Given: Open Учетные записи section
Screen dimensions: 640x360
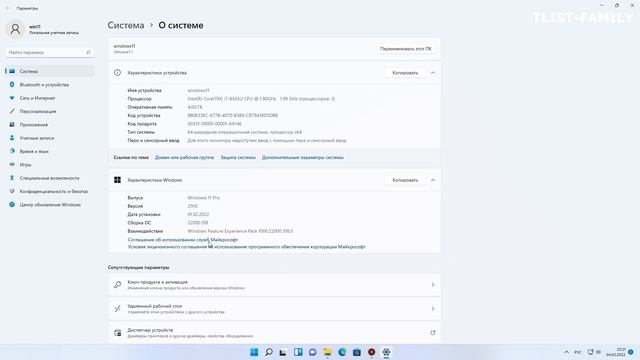Looking at the screenshot, I should (x=50, y=138).
